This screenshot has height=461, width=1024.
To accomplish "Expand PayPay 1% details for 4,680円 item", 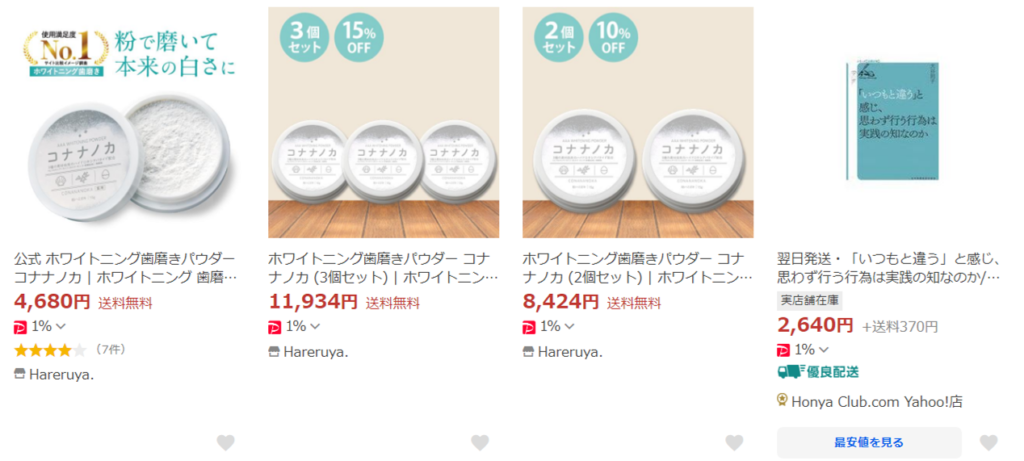I will [60, 326].
